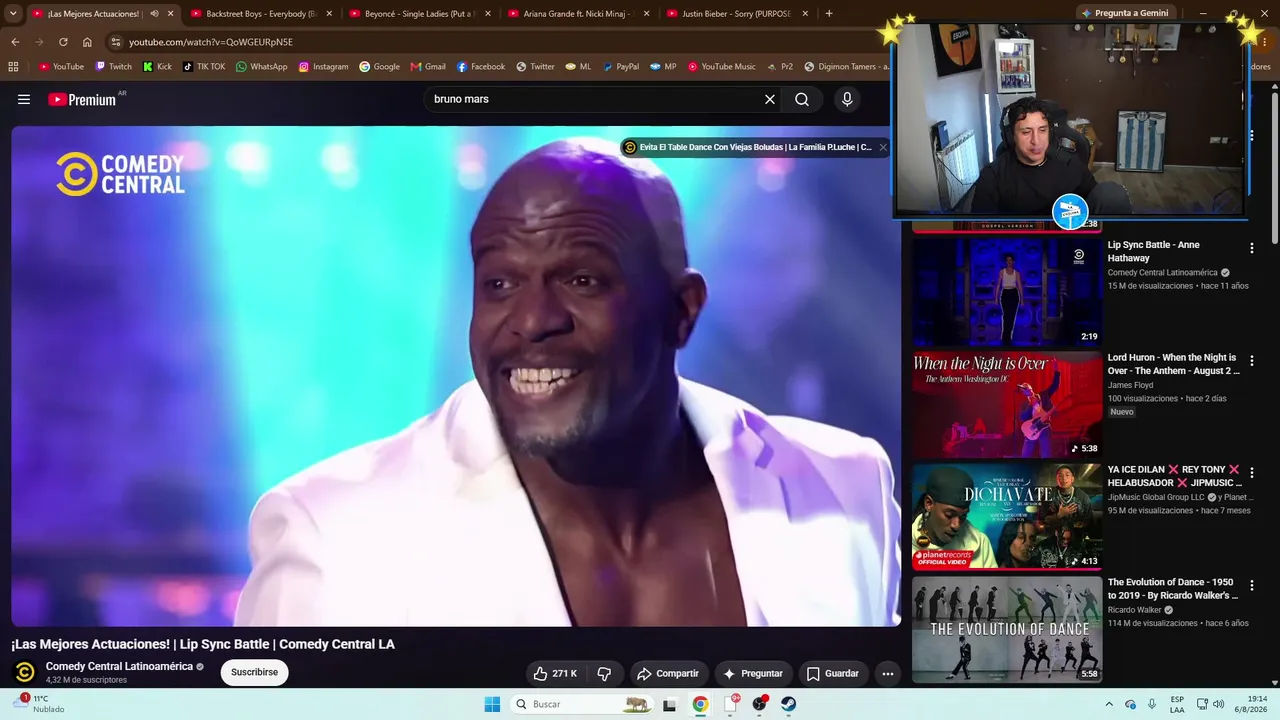Run search with magnifier button
1280x720 pixels.
click(x=802, y=99)
